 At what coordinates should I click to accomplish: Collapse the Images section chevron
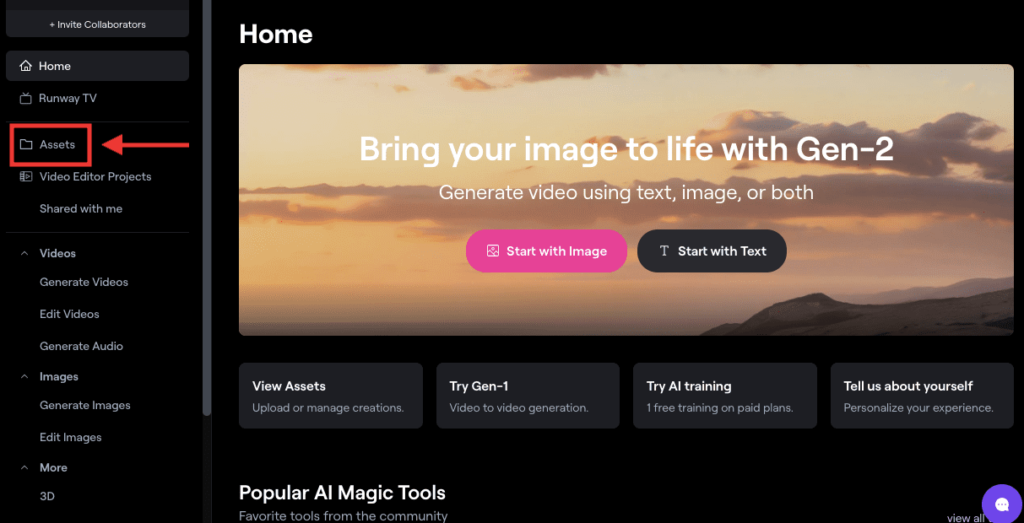(x=25, y=377)
